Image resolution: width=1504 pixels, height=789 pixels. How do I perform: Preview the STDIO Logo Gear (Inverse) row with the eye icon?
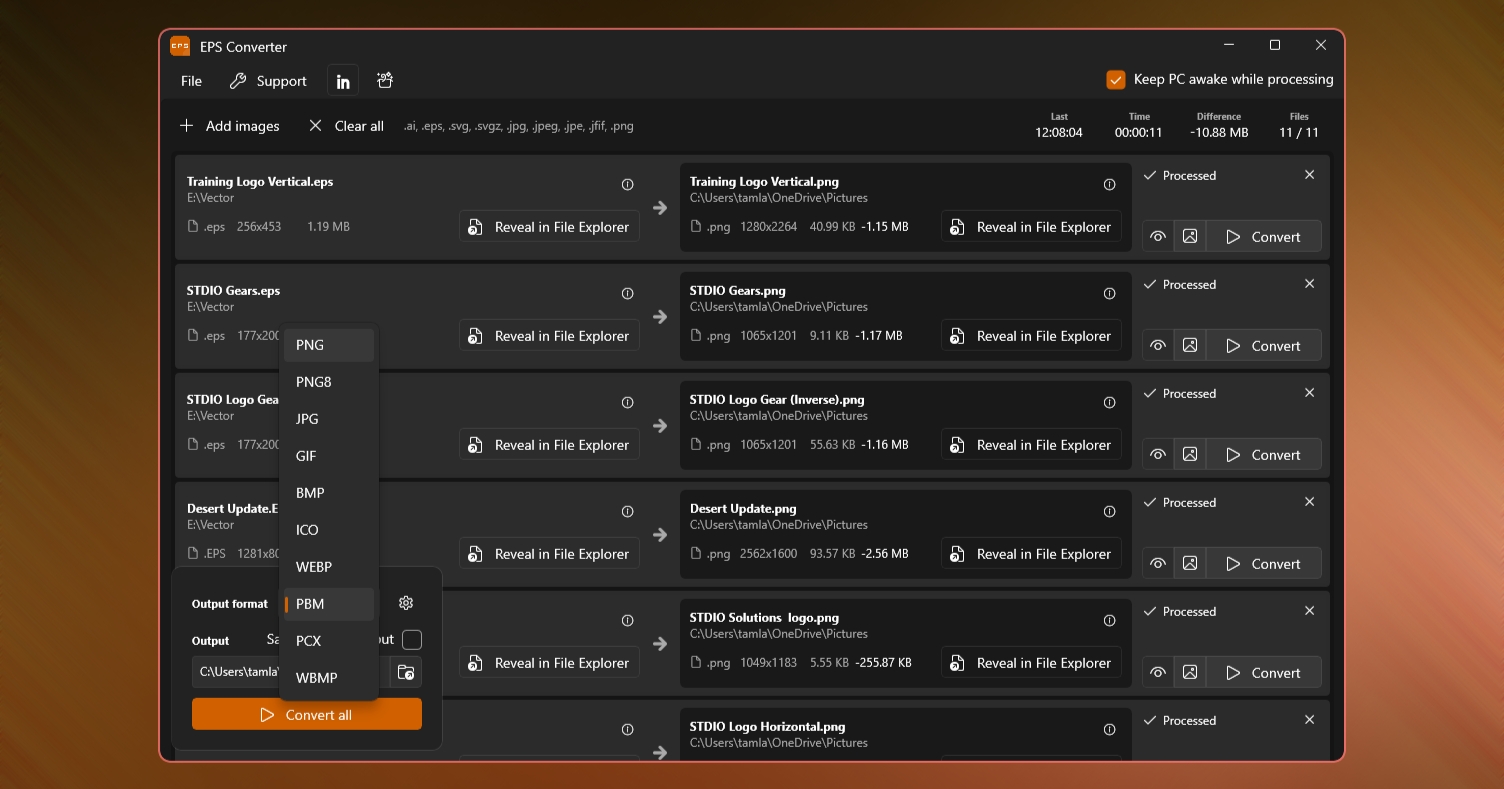coord(1158,455)
